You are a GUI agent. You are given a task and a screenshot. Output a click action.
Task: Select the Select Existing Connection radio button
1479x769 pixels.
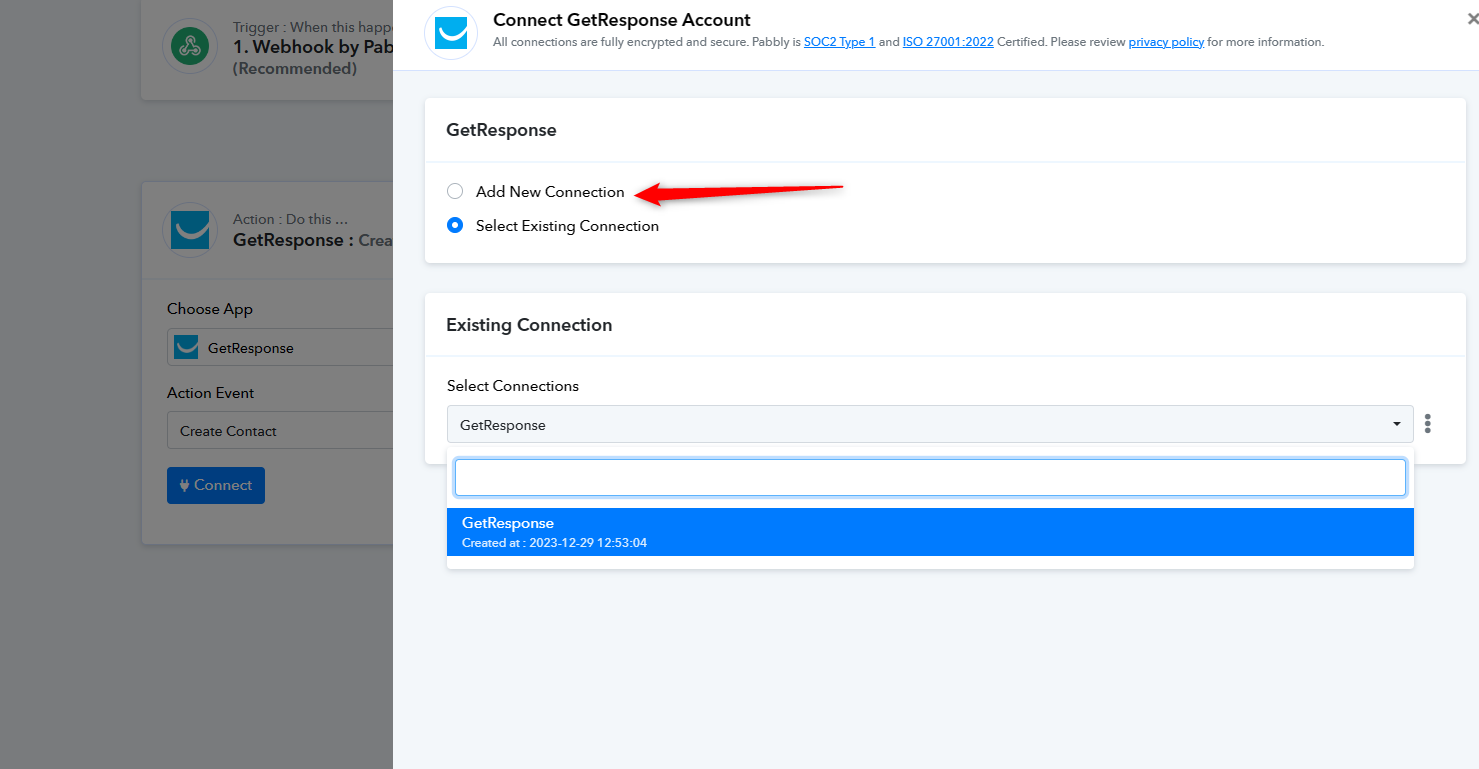coord(455,225)
